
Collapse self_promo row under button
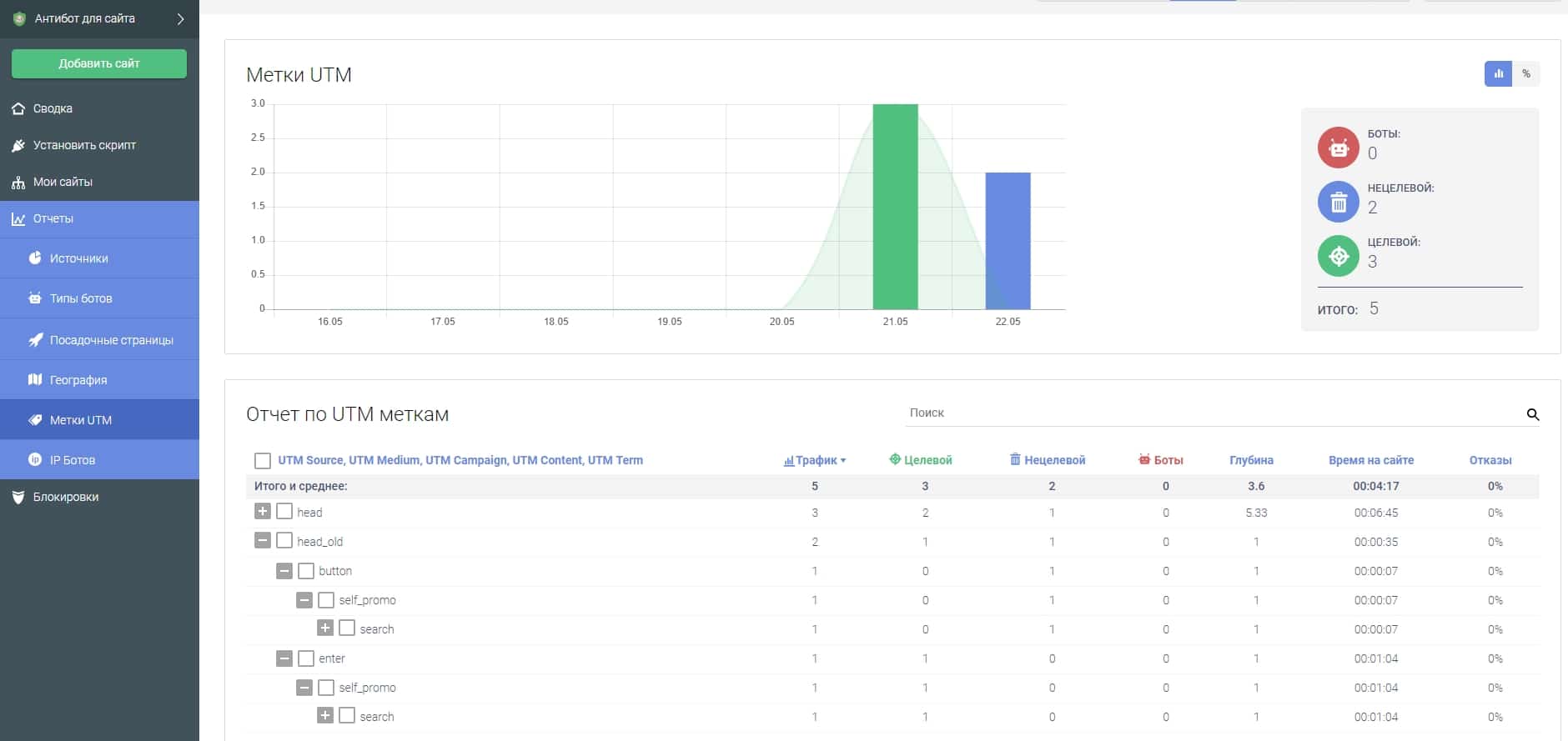[304, 599]
